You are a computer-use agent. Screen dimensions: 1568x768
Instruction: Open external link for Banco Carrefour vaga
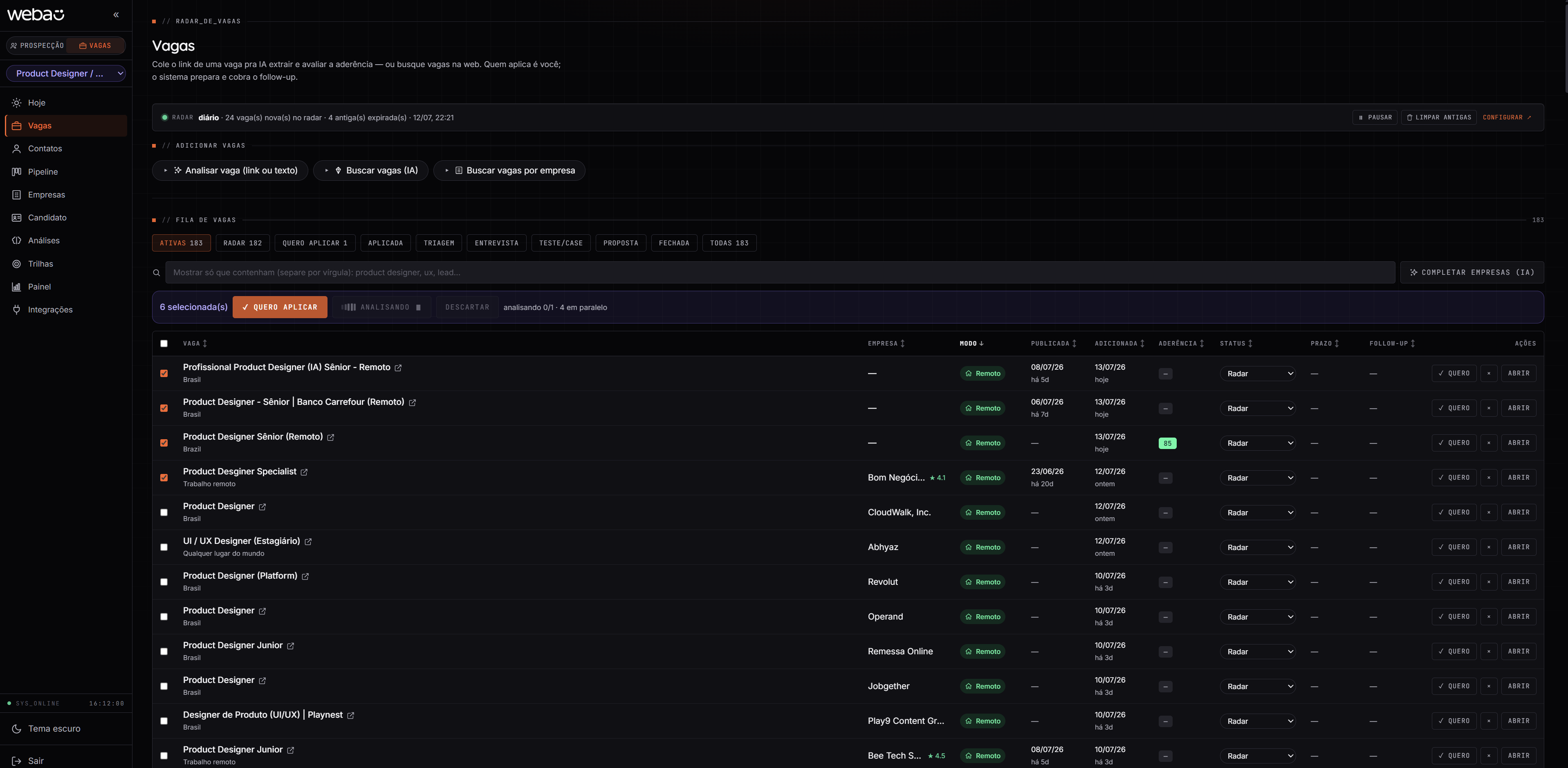(x=412, y=402)
